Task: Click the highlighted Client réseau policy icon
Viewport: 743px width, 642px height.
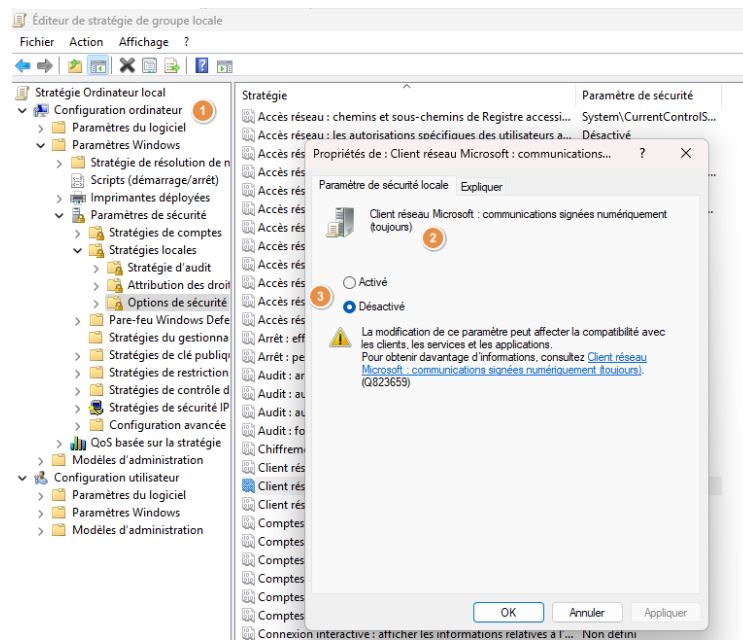Action: (x=248, y=486)
